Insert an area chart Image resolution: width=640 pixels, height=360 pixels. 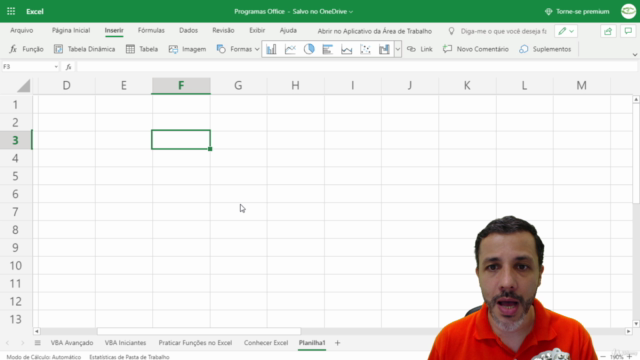coord(347,49)
